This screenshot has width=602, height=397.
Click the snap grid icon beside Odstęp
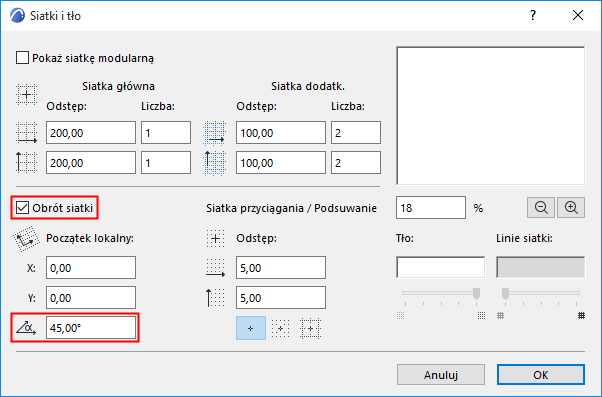(215, 238)
